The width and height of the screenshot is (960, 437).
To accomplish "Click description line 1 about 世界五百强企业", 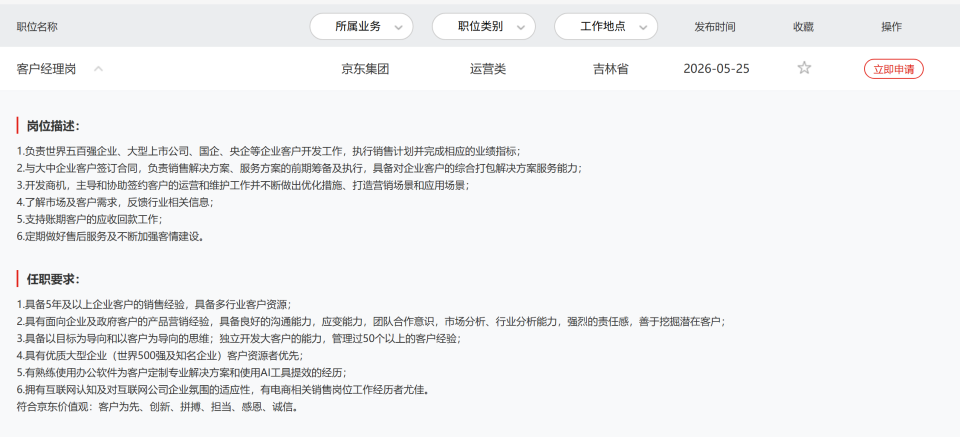I will [x=268, y=151].
